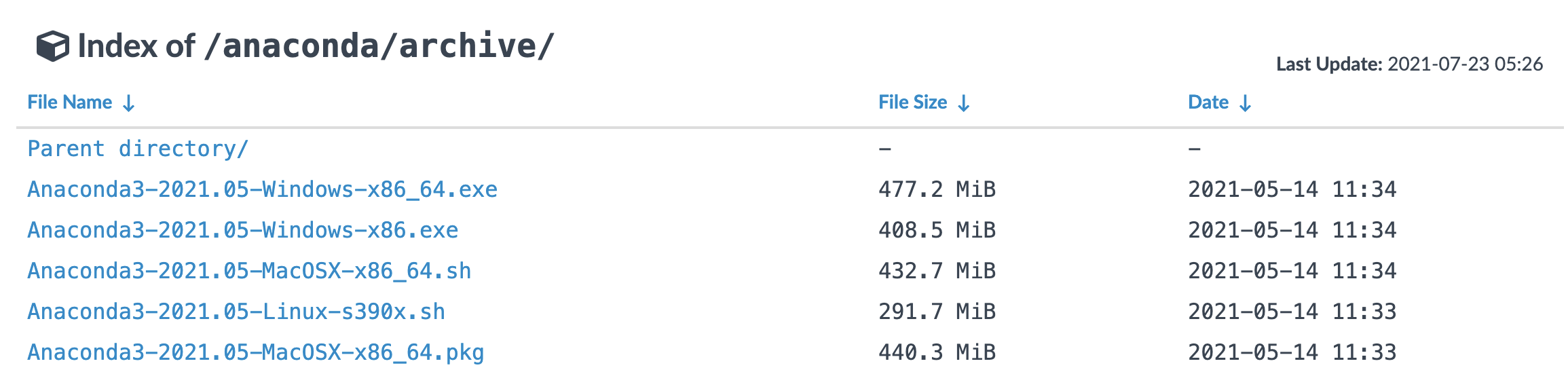Screen dimensions: 1568x372
Task: Click the sort arrow next to Date
Action: pos(1245,103)
